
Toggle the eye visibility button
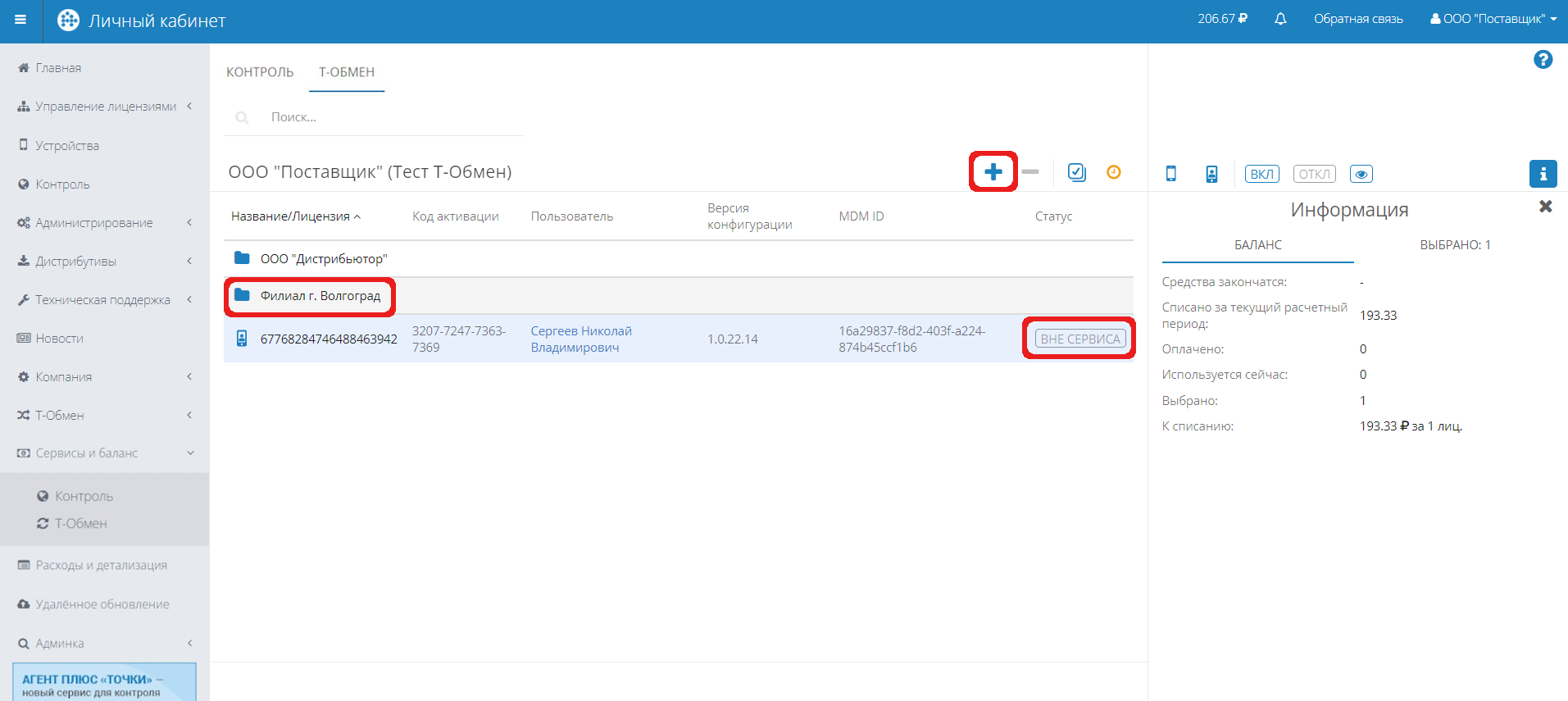click(x=1361, y=174)
